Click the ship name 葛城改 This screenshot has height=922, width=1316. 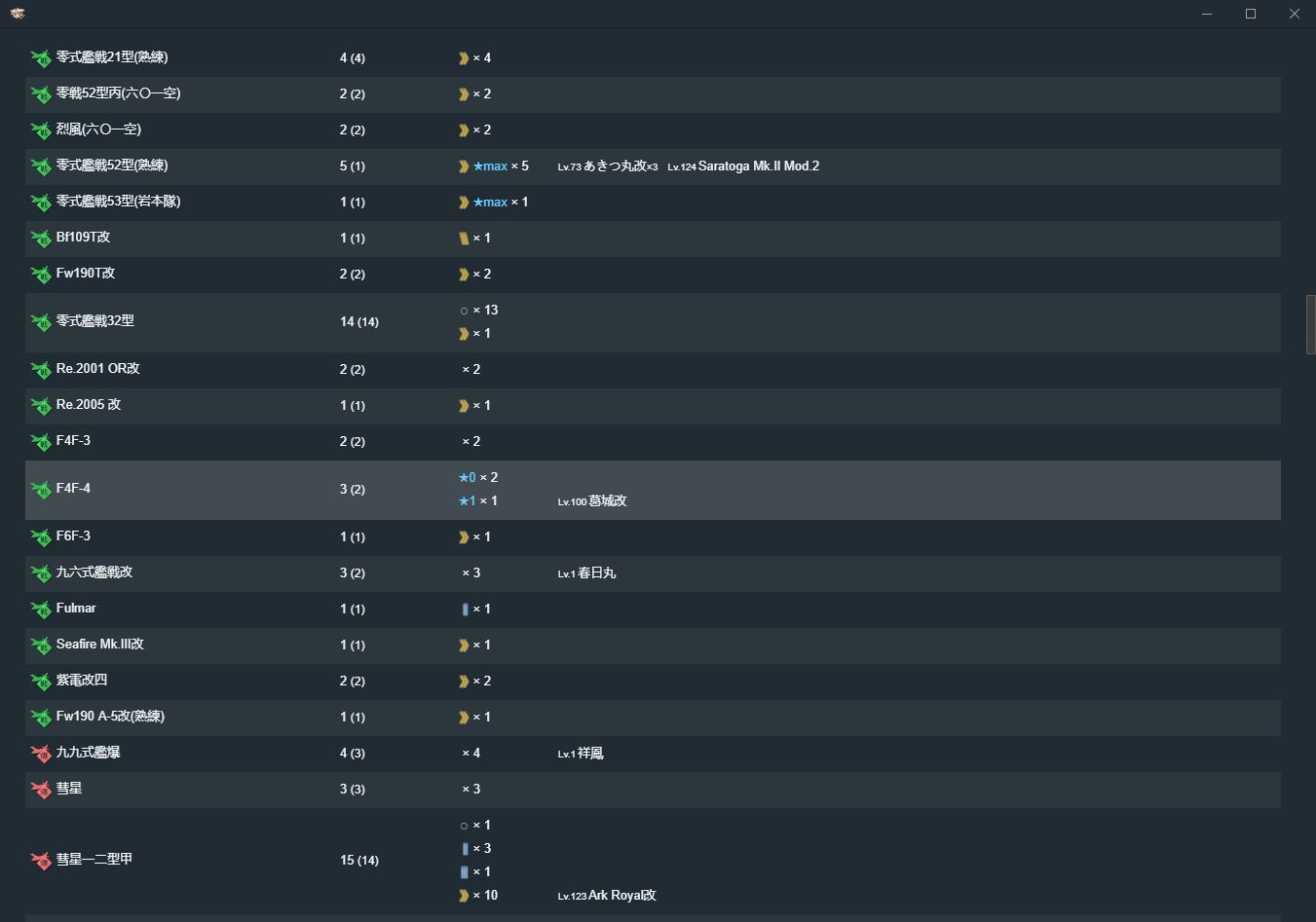[x=608, y=501]
